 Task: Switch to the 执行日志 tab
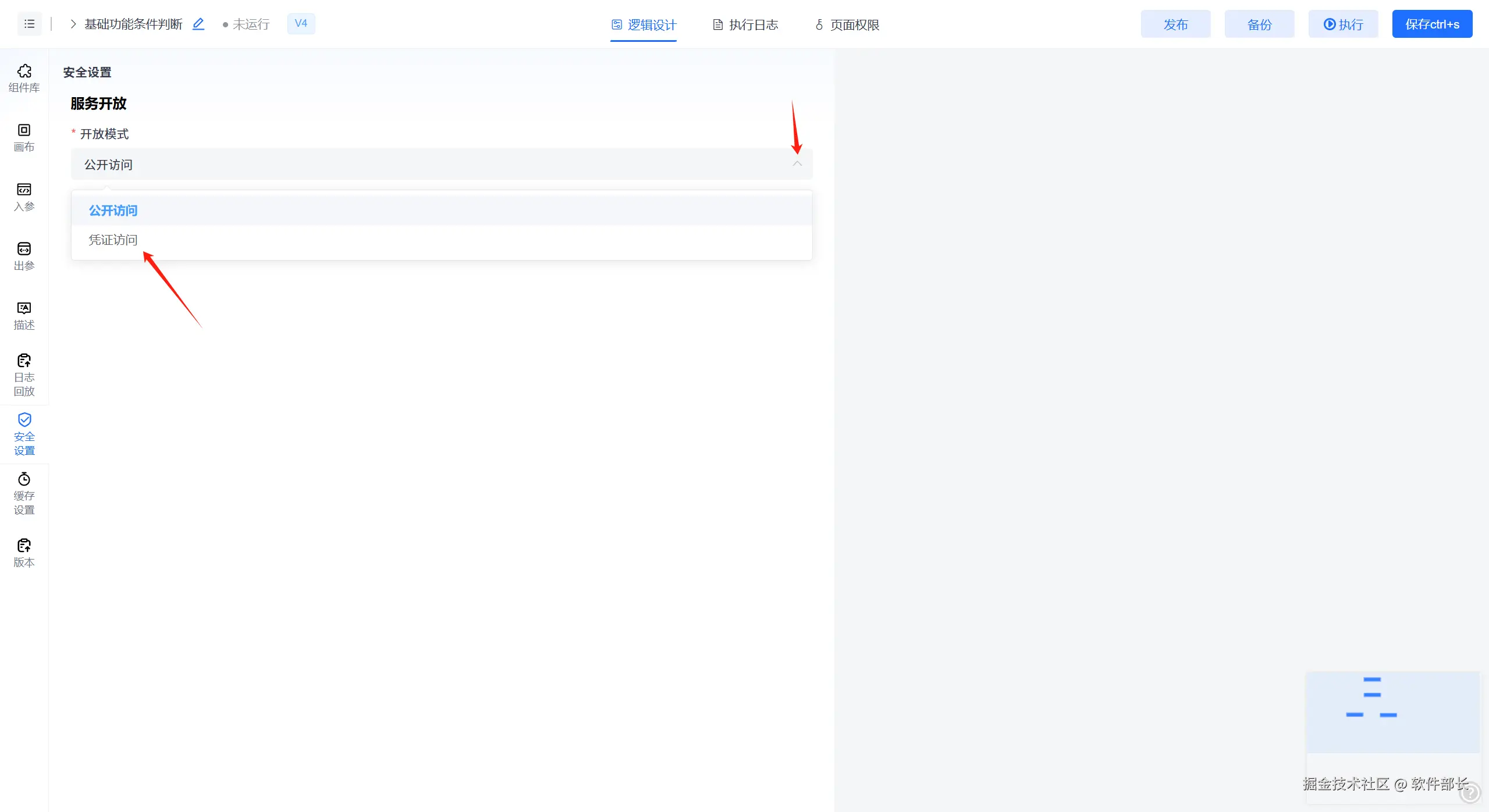(745, 24)
